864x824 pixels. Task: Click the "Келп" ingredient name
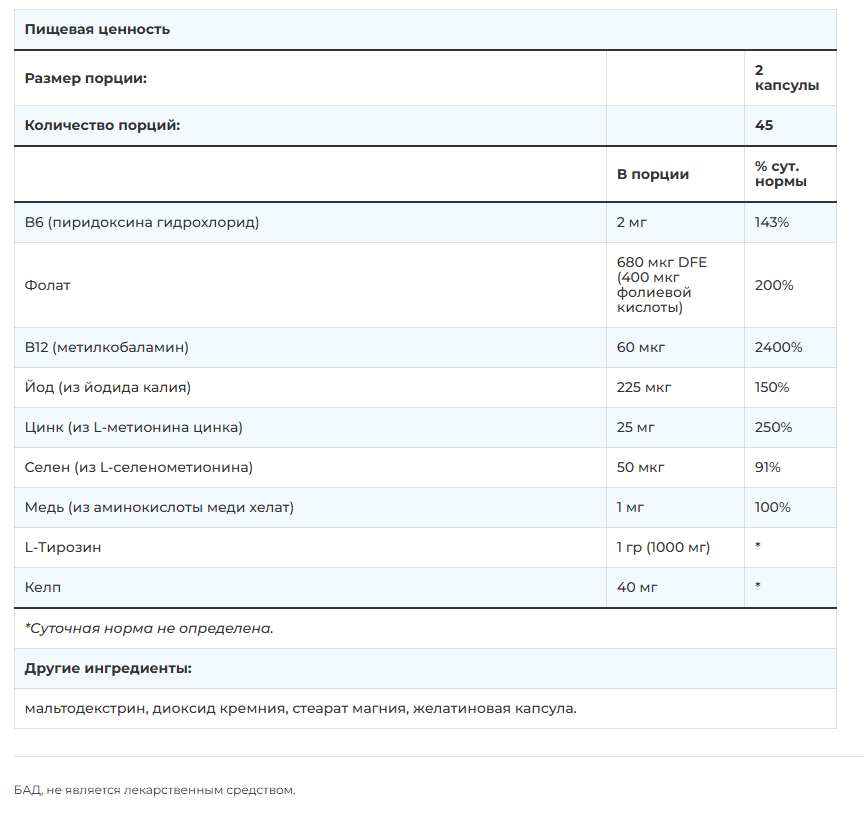point(42,587)
